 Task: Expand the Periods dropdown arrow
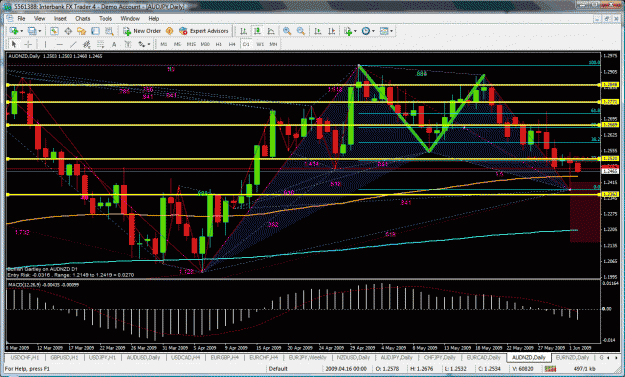373,31
